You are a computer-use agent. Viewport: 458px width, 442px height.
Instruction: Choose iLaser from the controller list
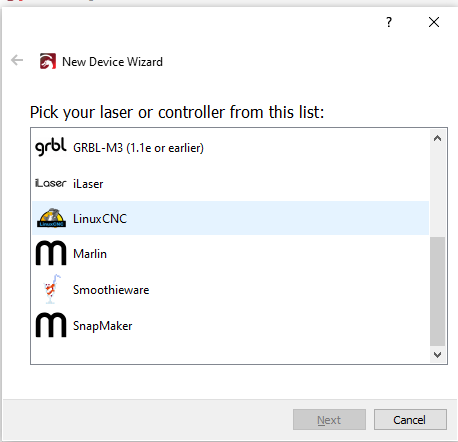(x=230, y=183)
